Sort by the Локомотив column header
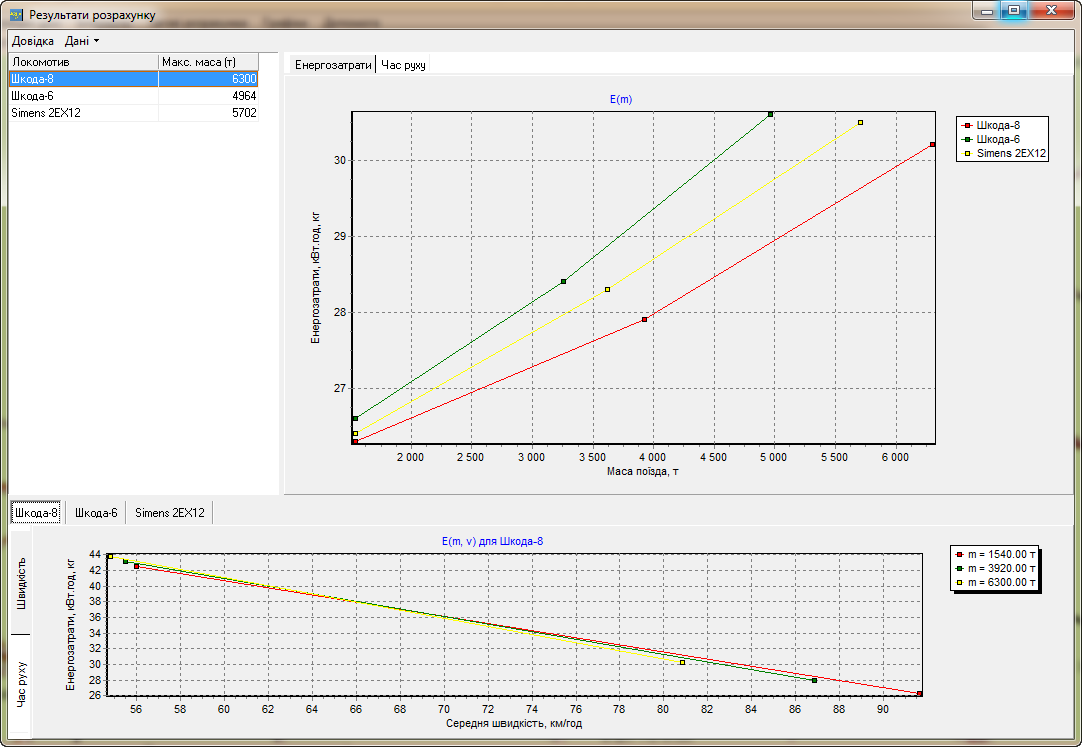This screenshot has height=747, width=1082. 82,62
